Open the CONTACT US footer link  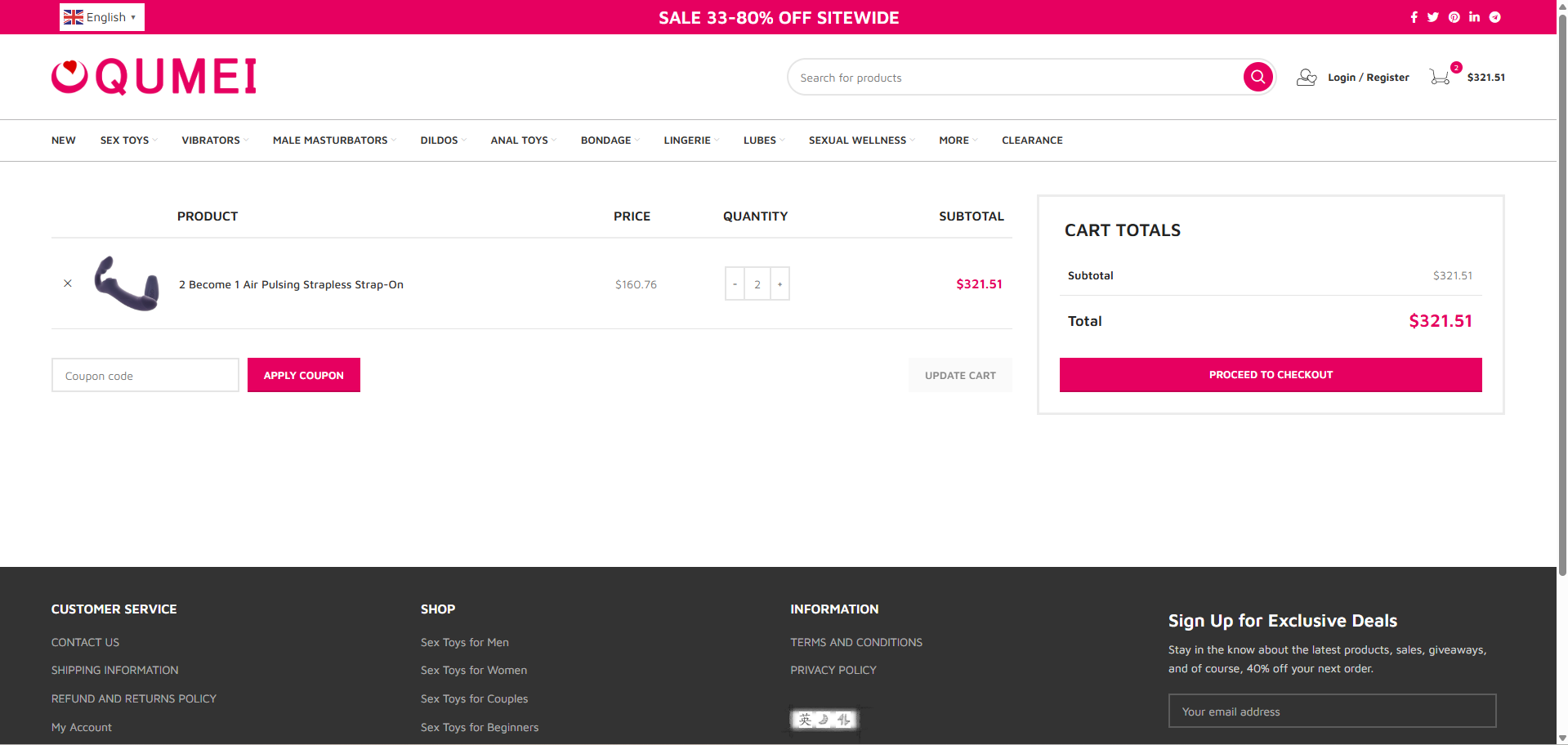[85, 642]
